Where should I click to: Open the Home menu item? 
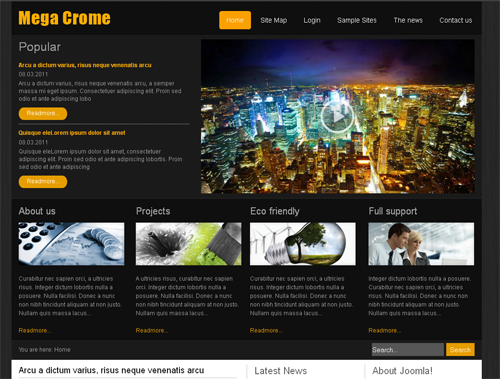click(x=235, y=20)
